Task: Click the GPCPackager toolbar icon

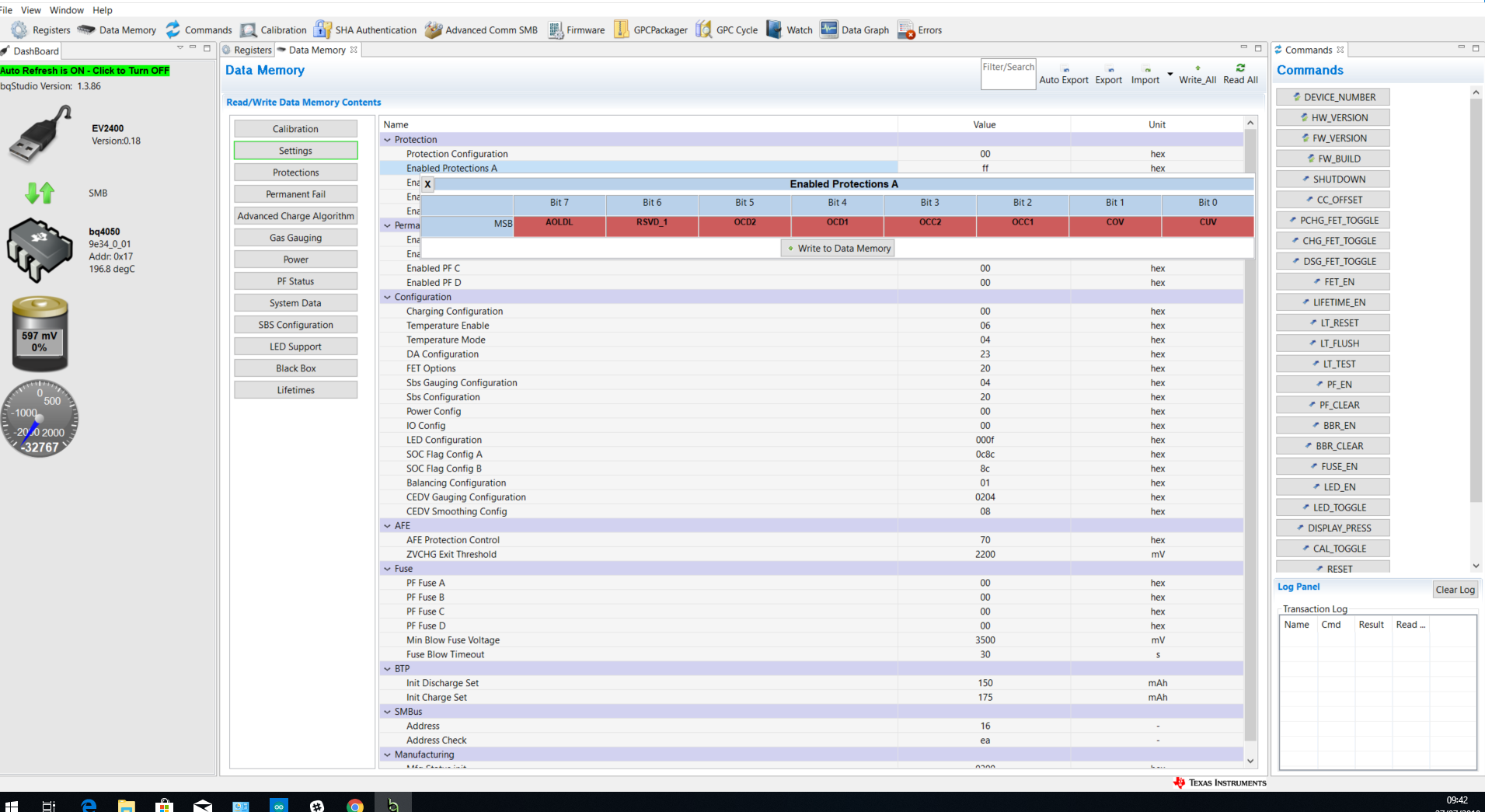Action: click(x=622, y=30)
